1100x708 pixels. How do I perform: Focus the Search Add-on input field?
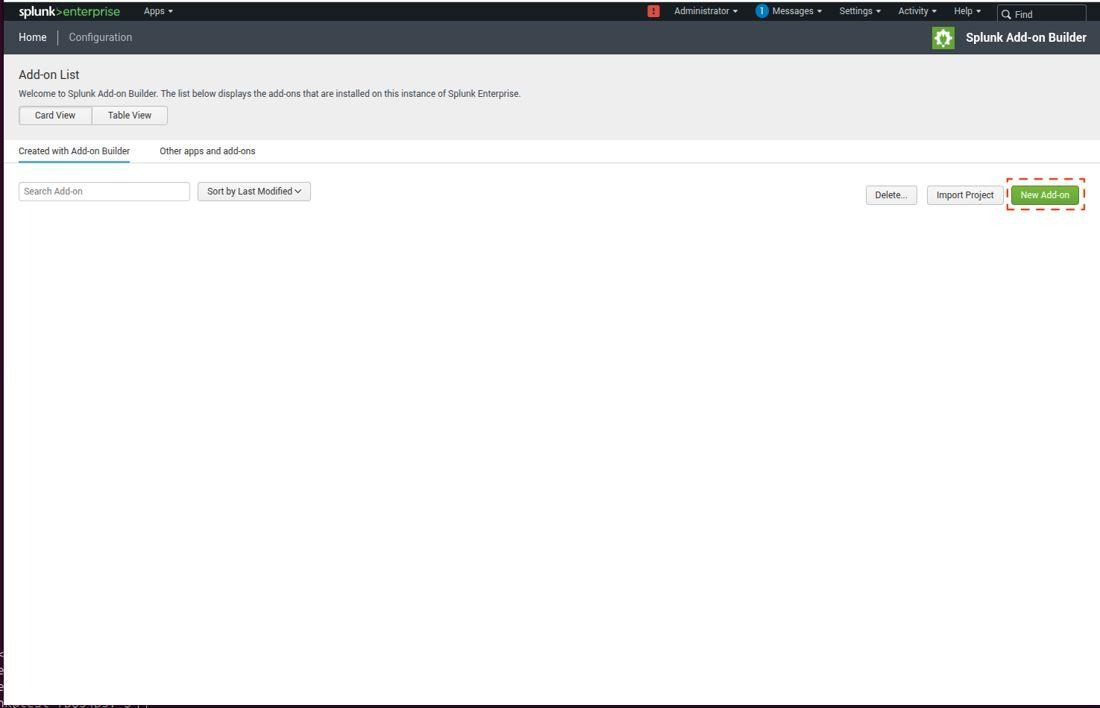104,192
